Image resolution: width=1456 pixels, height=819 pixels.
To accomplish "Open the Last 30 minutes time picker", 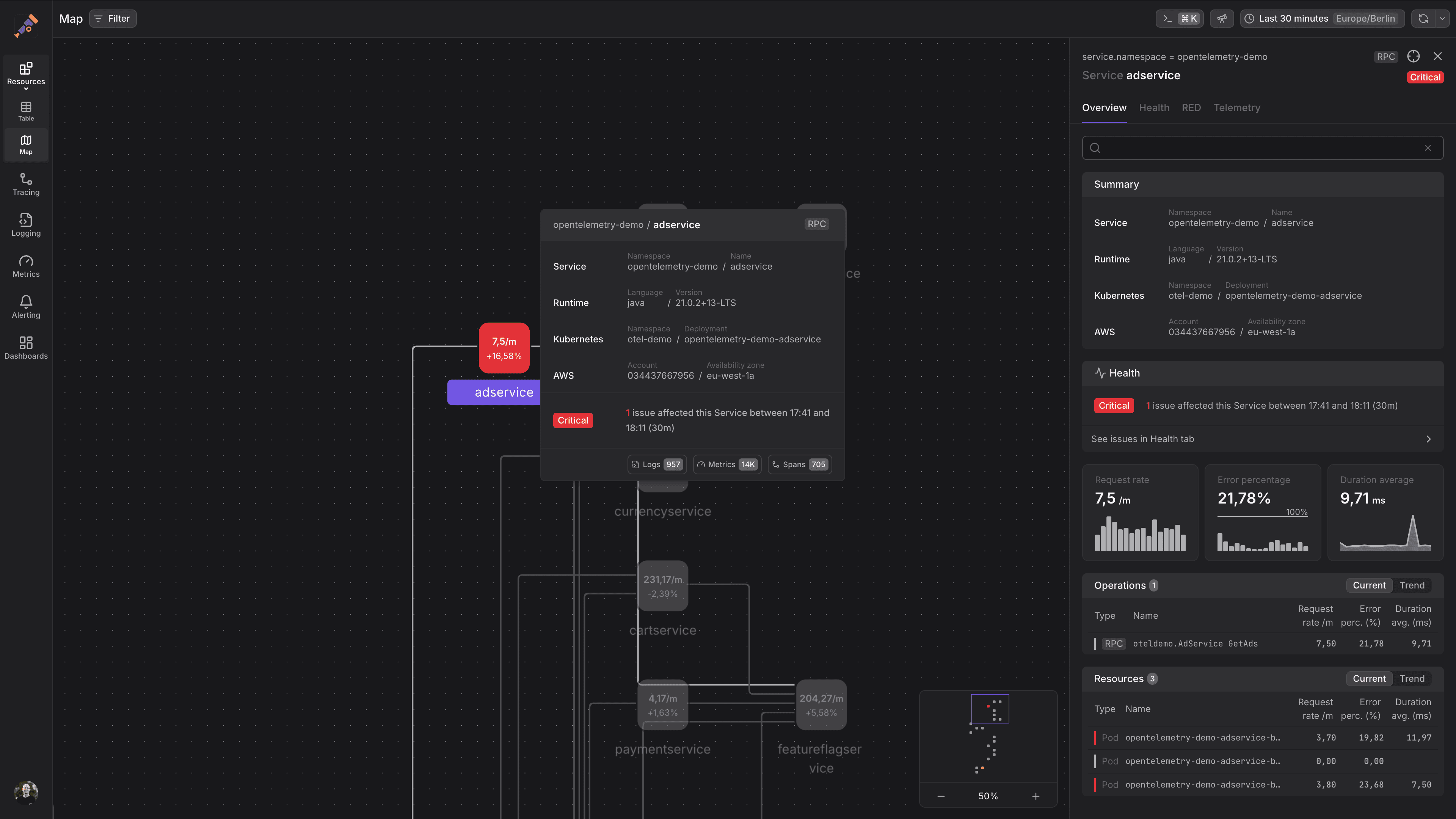I will coord(1323,19).
